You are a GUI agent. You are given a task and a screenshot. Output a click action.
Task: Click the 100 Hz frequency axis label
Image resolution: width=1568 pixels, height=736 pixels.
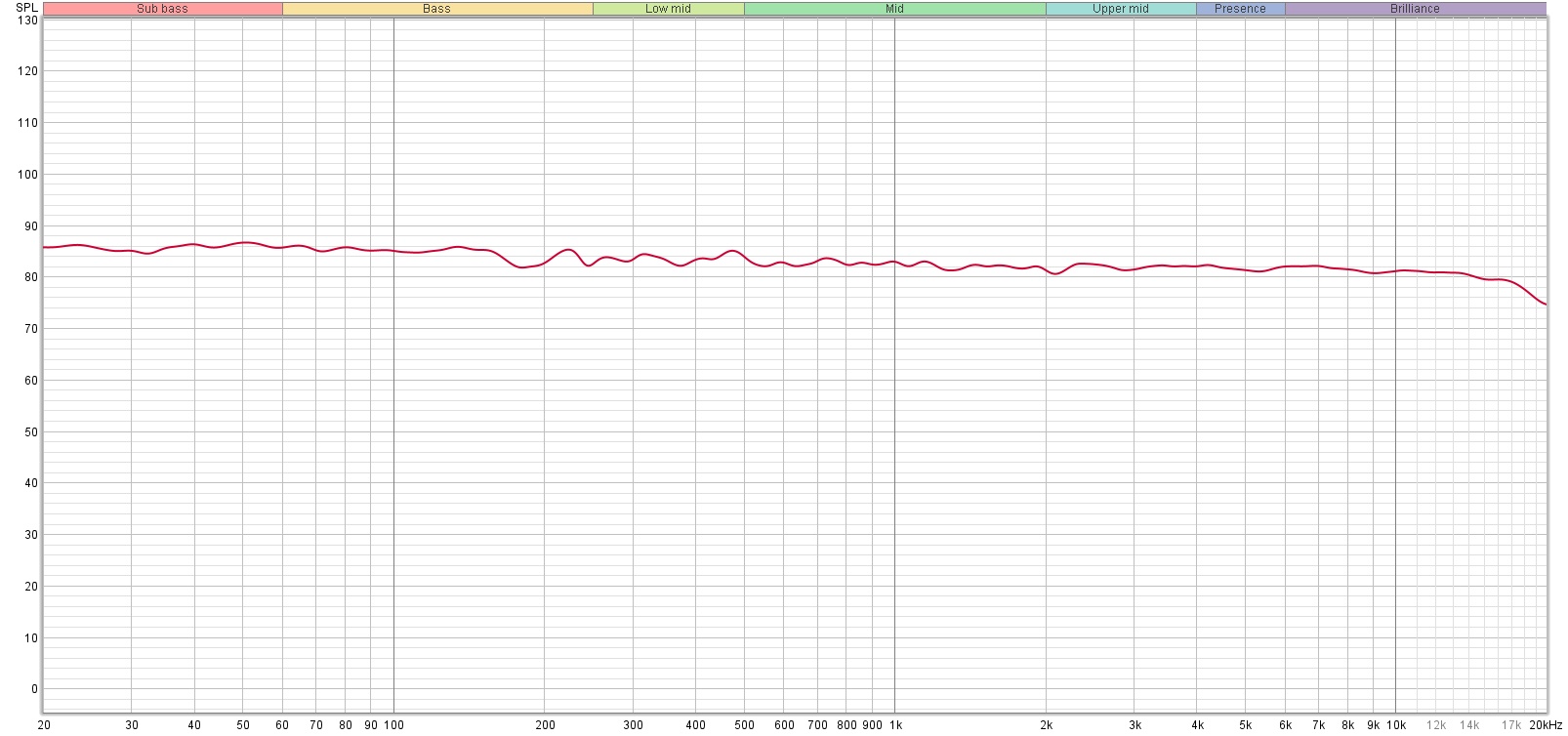coord(393,725)
